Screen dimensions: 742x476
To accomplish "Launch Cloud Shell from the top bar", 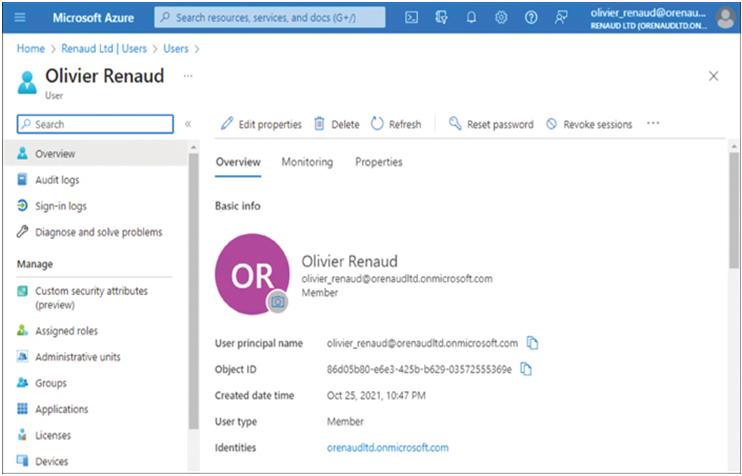I will [x=411, y=18].
